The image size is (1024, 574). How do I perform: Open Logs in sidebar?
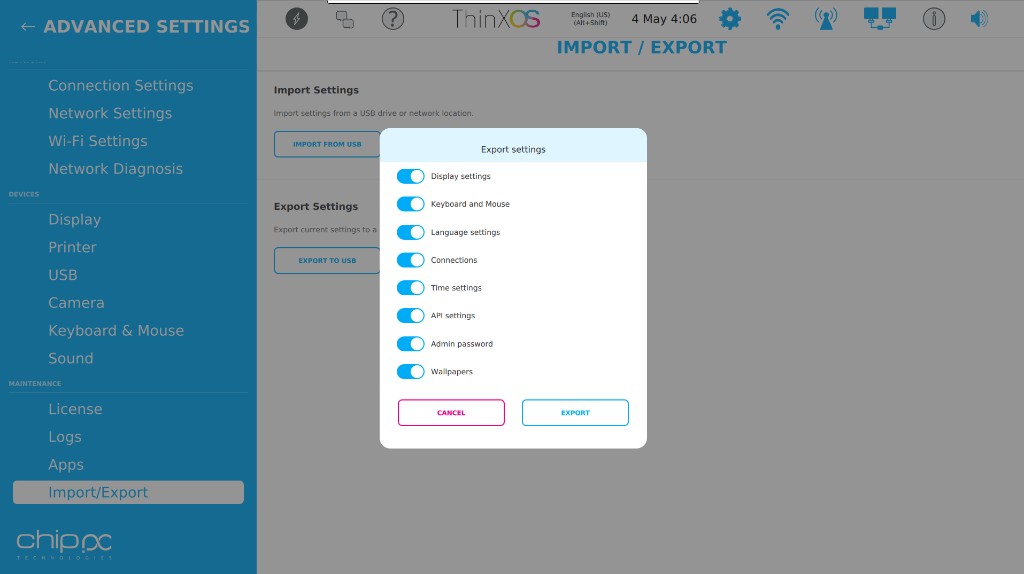pos(65,437)
